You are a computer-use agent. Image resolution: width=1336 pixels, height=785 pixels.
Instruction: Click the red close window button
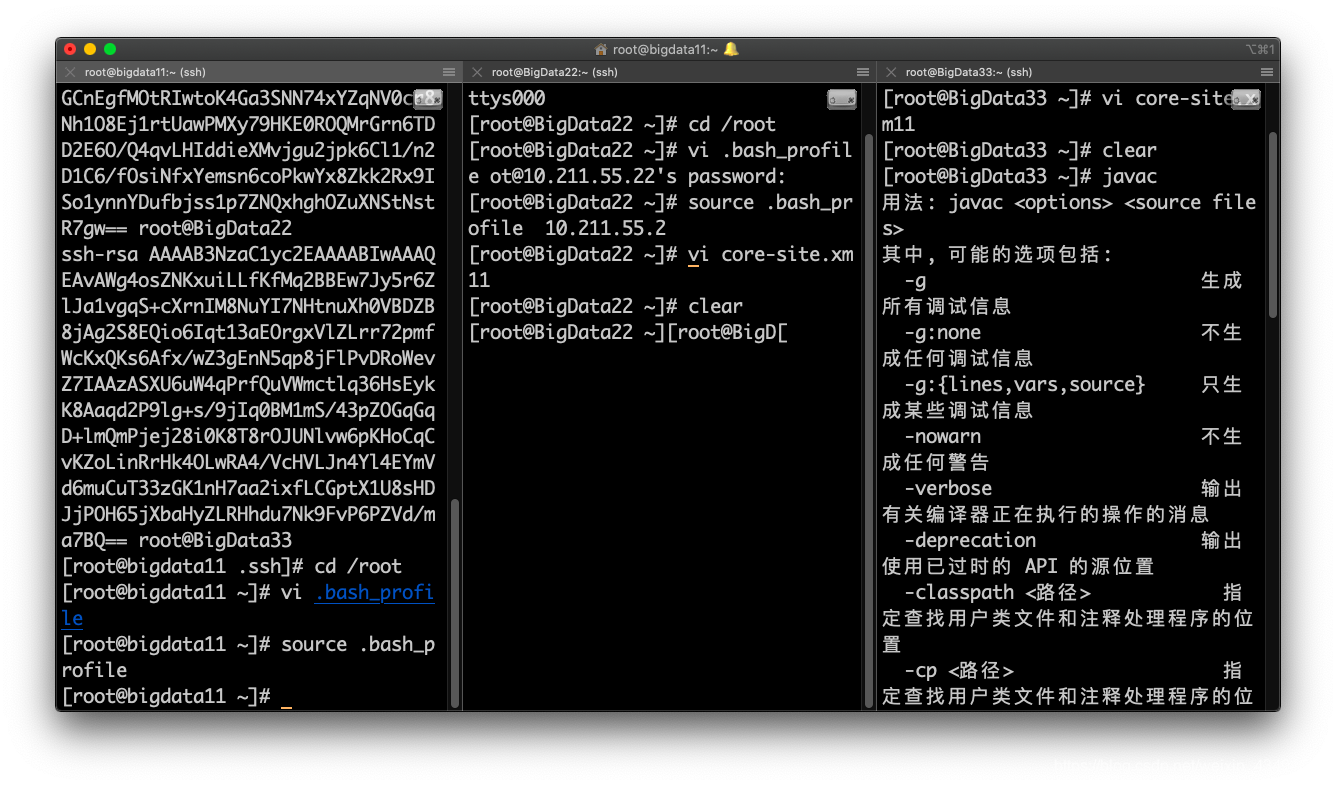(x=70, y=49)
